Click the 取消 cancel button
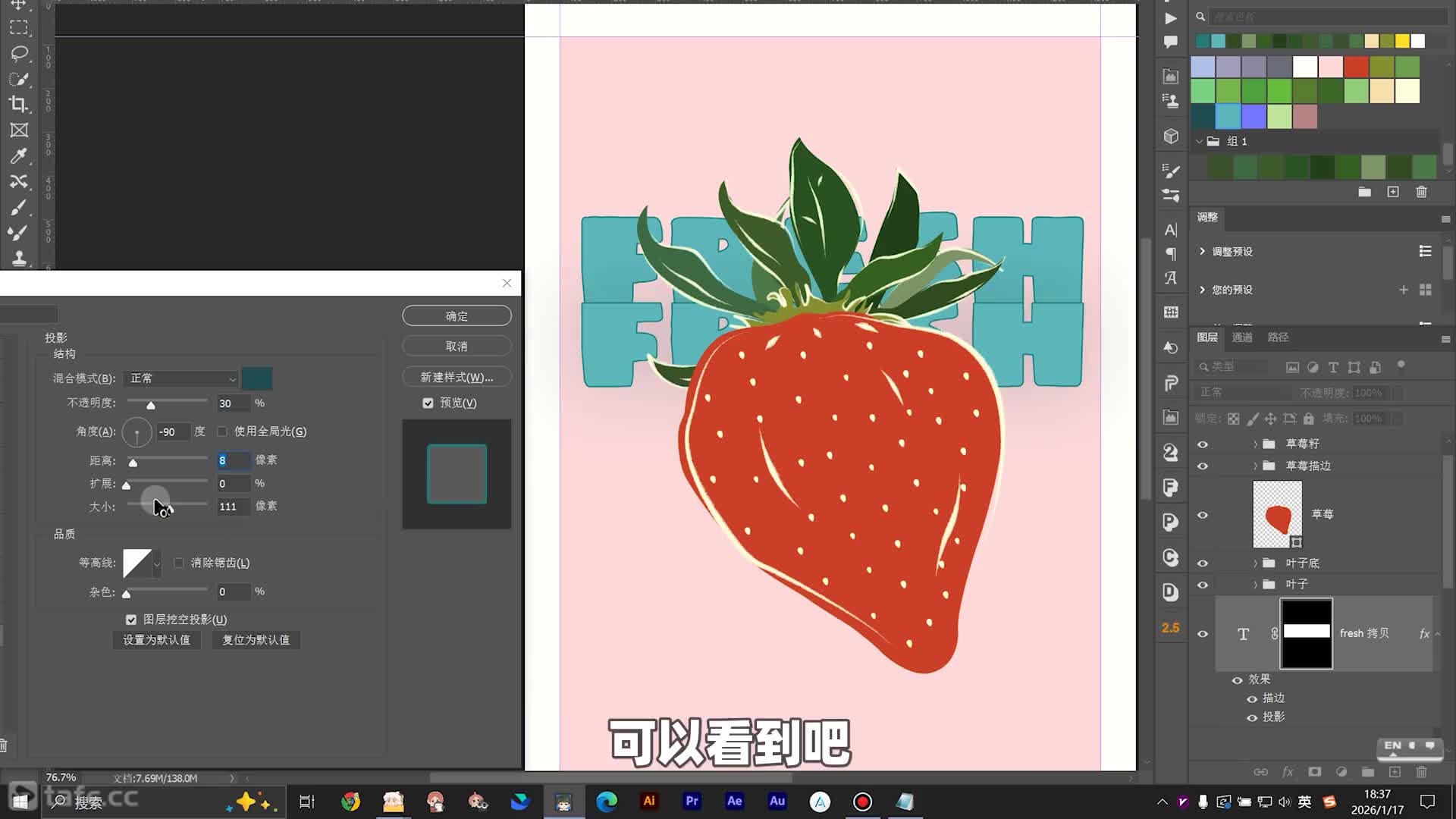The image size is (1456, 819). pos(457,347)
